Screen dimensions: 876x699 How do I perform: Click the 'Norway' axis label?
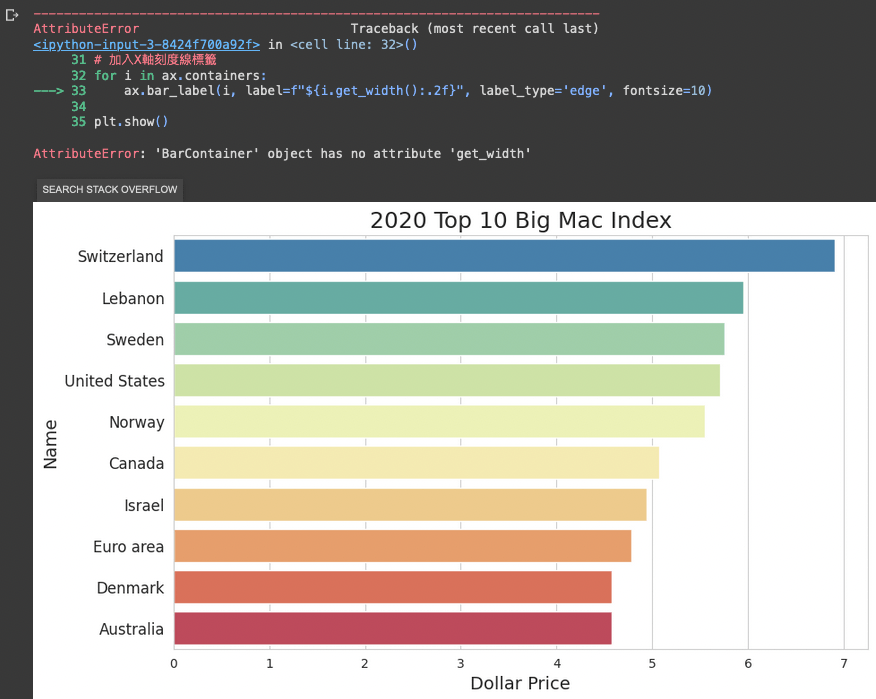pos(137,422)
